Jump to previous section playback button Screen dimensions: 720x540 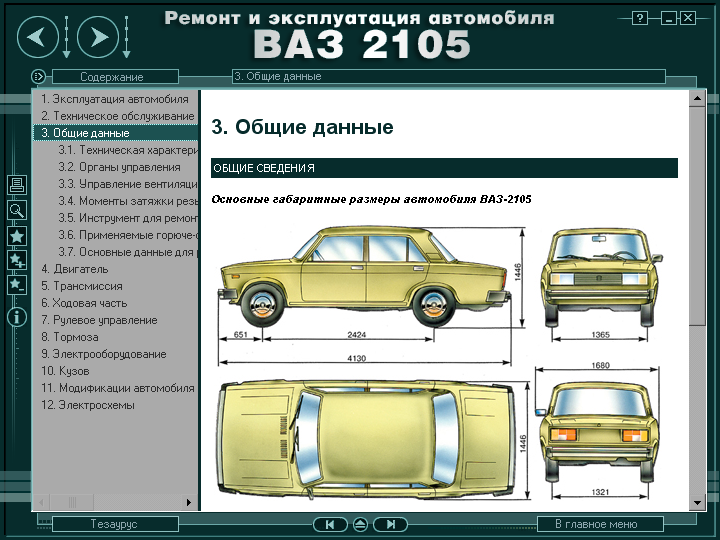[x=330, y=524]
